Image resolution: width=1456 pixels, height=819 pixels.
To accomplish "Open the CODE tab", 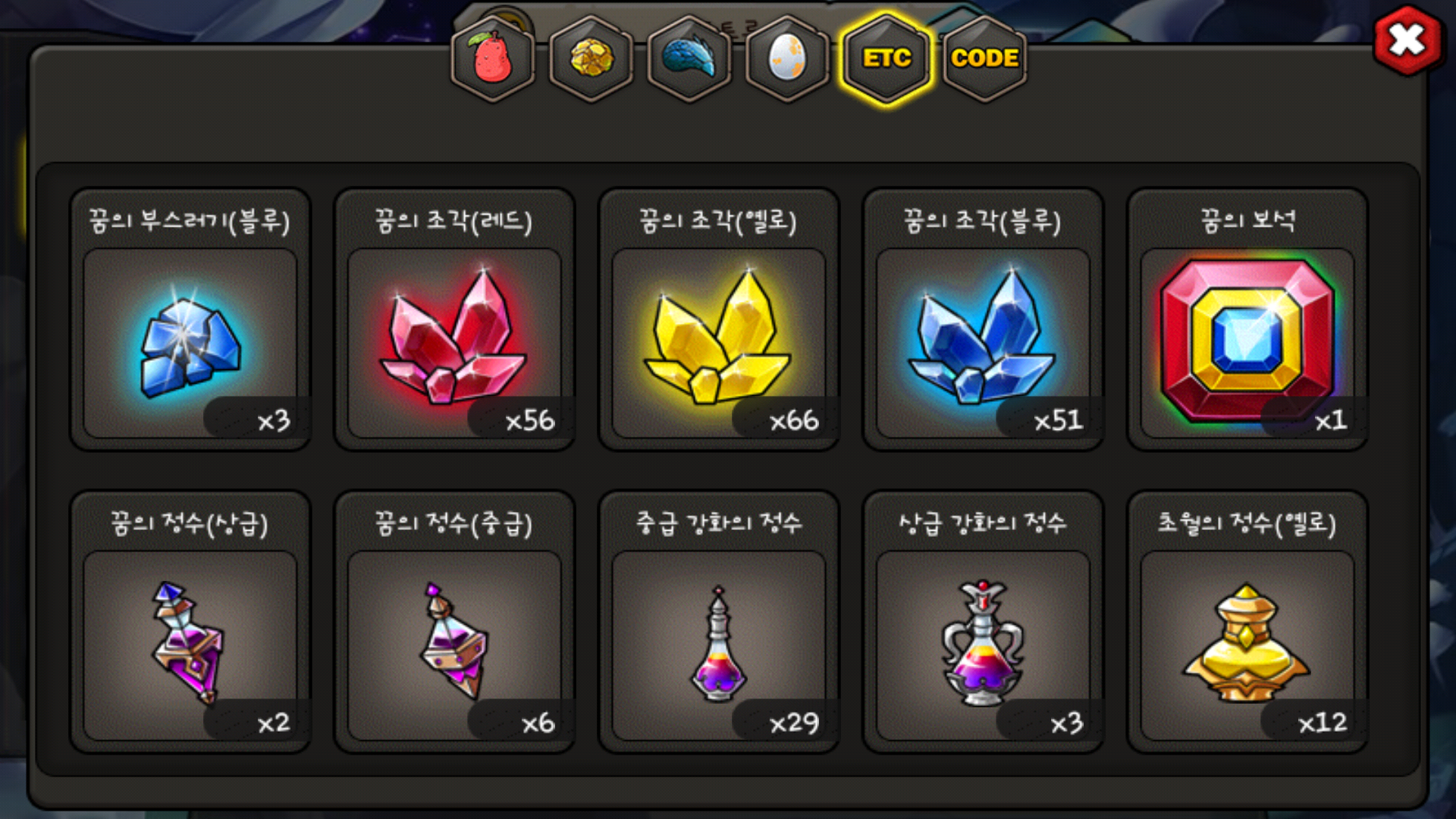I will coord(984,58).
